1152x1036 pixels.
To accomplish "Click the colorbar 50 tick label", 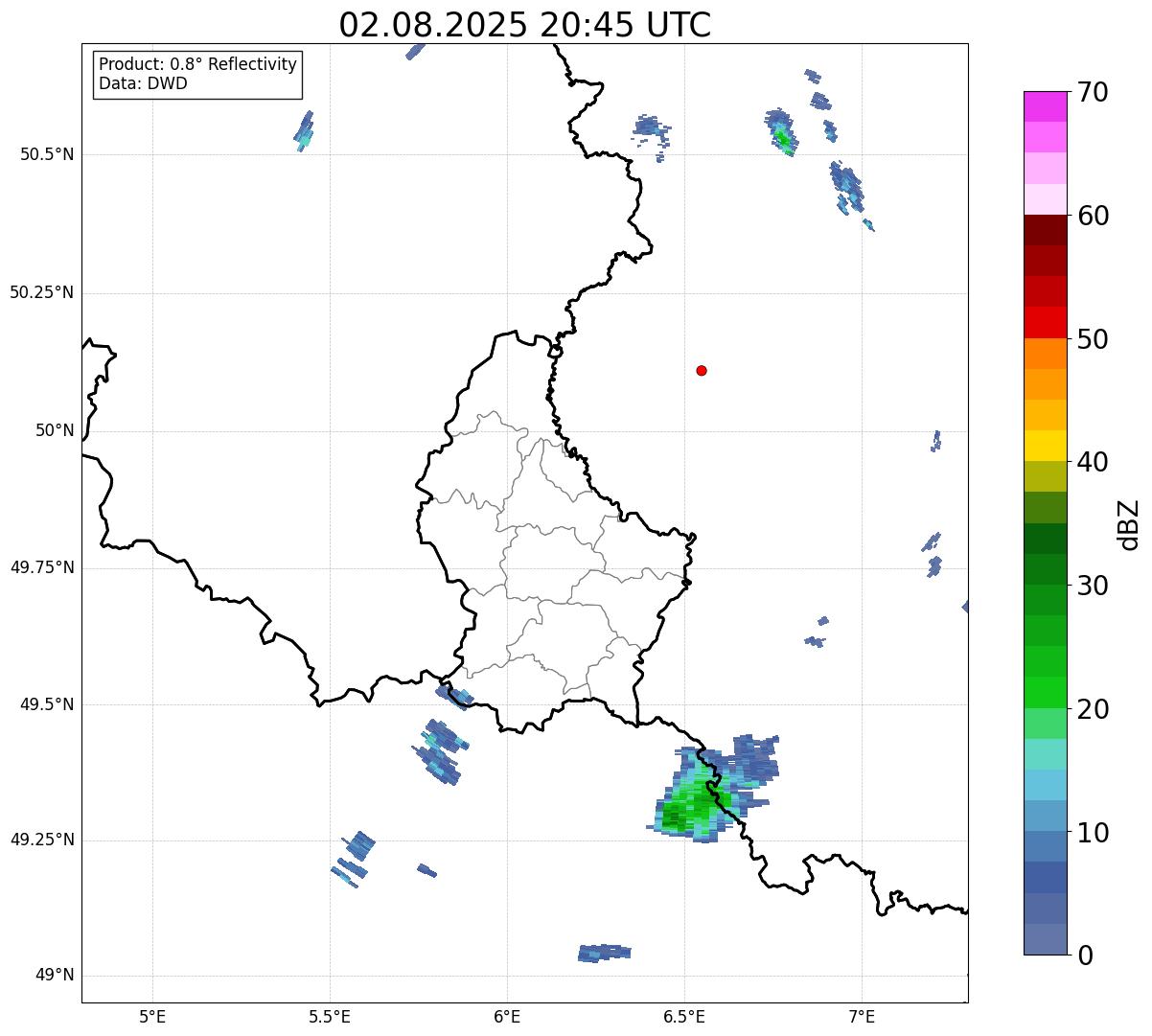I will click(1093, 339).
